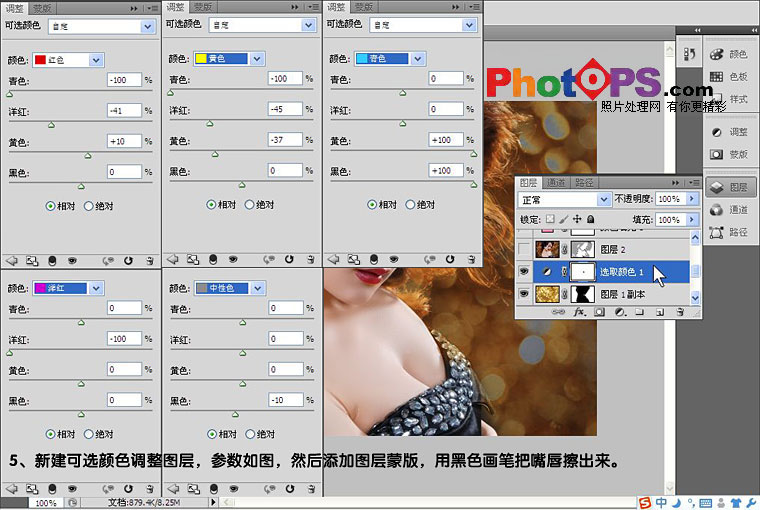The image size is (760, 510).
Task: Open the 颜色 (Color) panel from dock
Action: 728,54
